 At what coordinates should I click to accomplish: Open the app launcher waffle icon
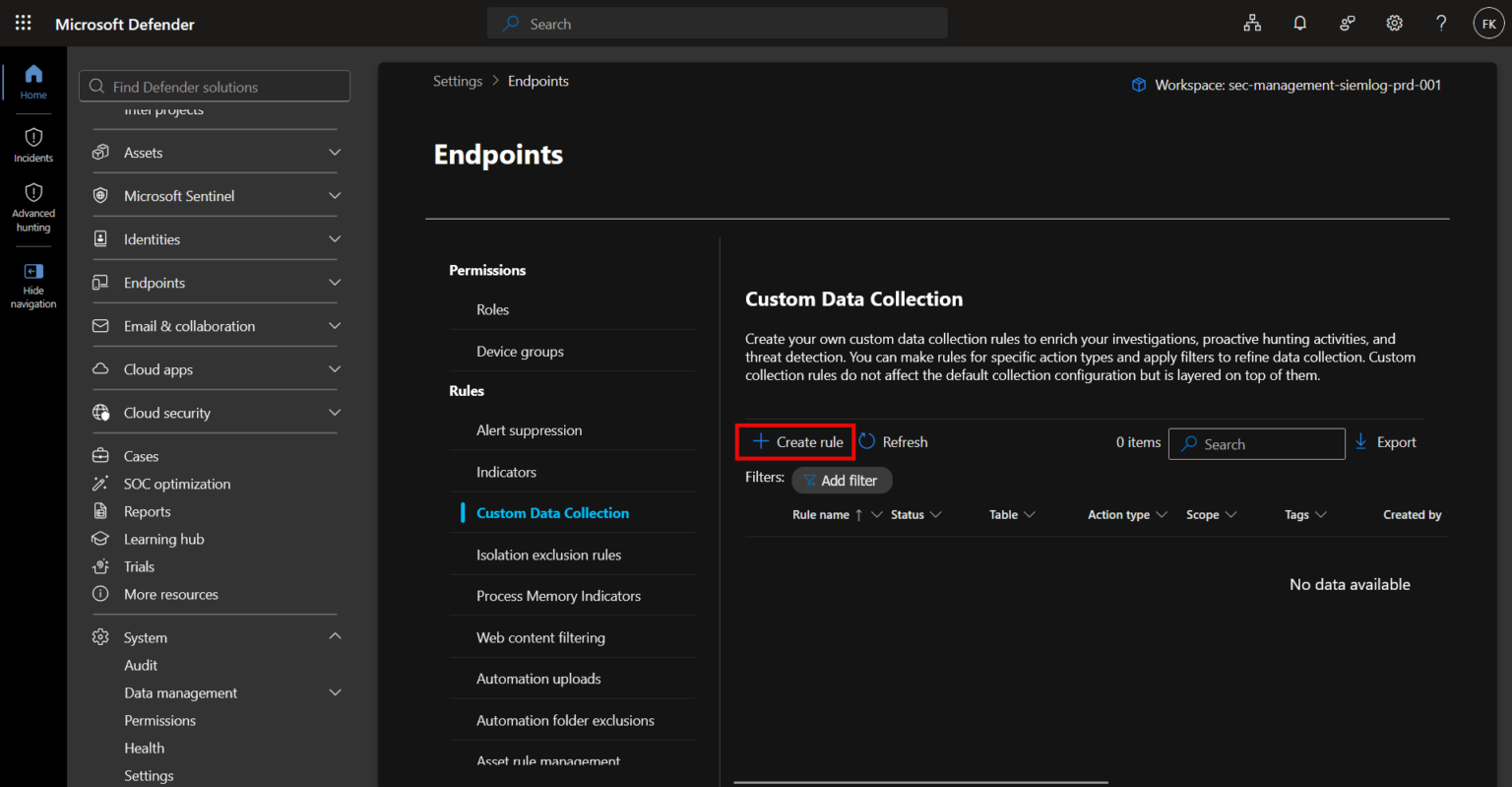pyautogui.click(x=24, y=24)
